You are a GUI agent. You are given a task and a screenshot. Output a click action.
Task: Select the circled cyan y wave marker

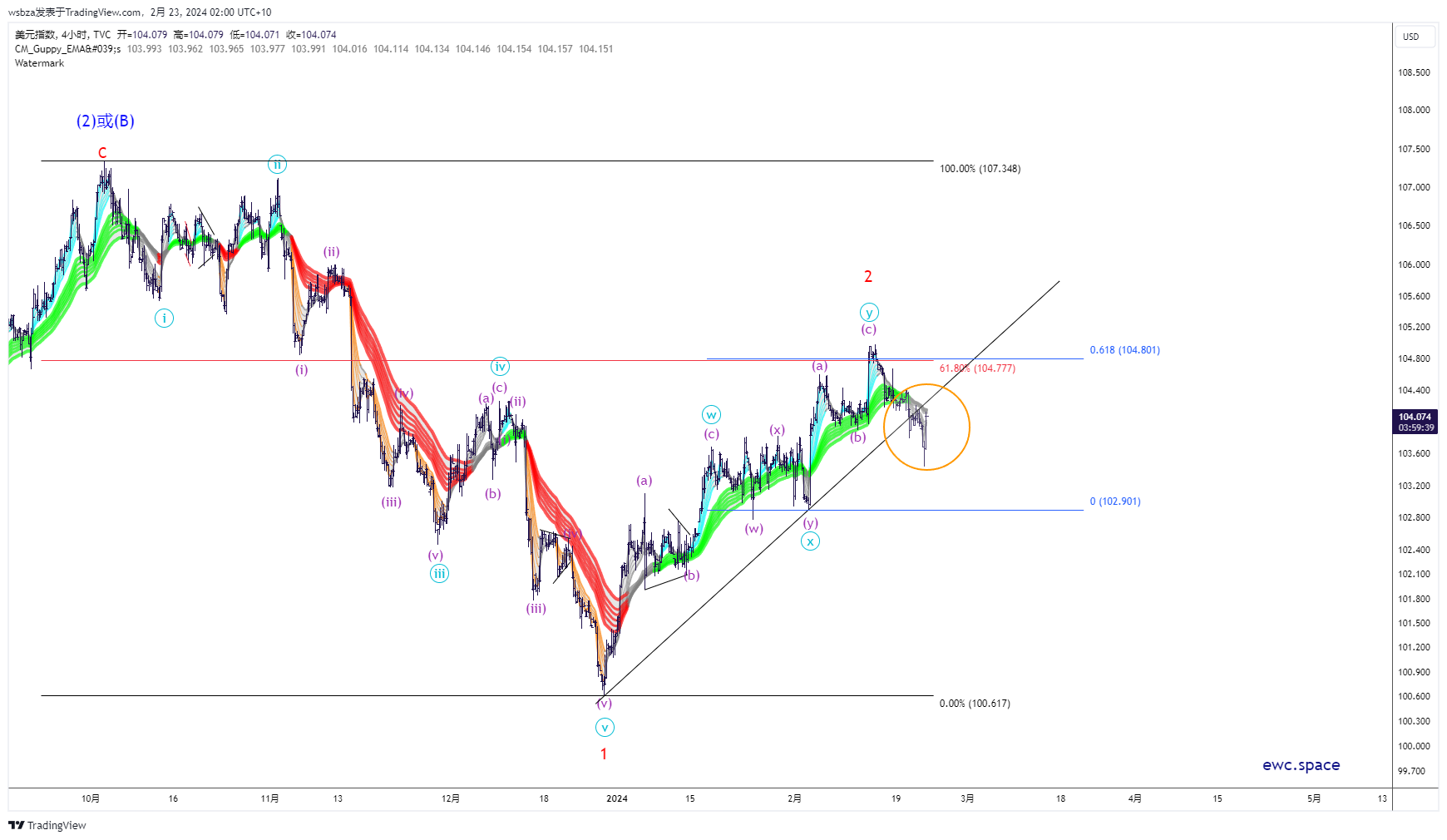869,313
